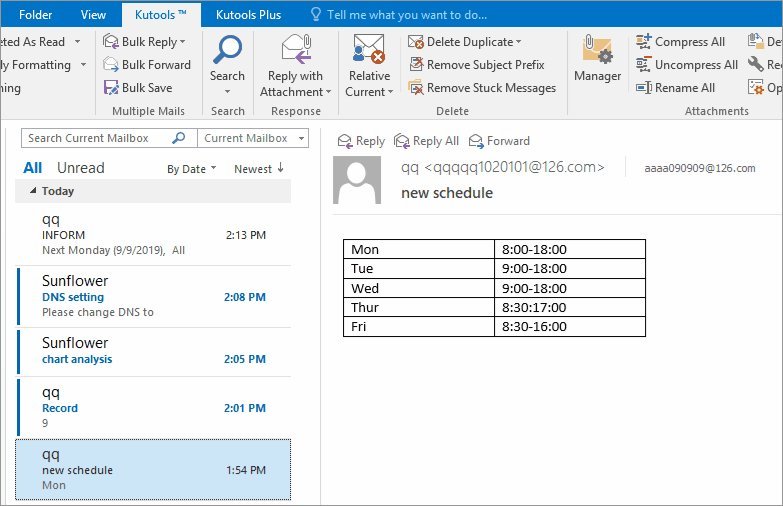
Task: Switch to the Folder tab
Action: (35, 14)
